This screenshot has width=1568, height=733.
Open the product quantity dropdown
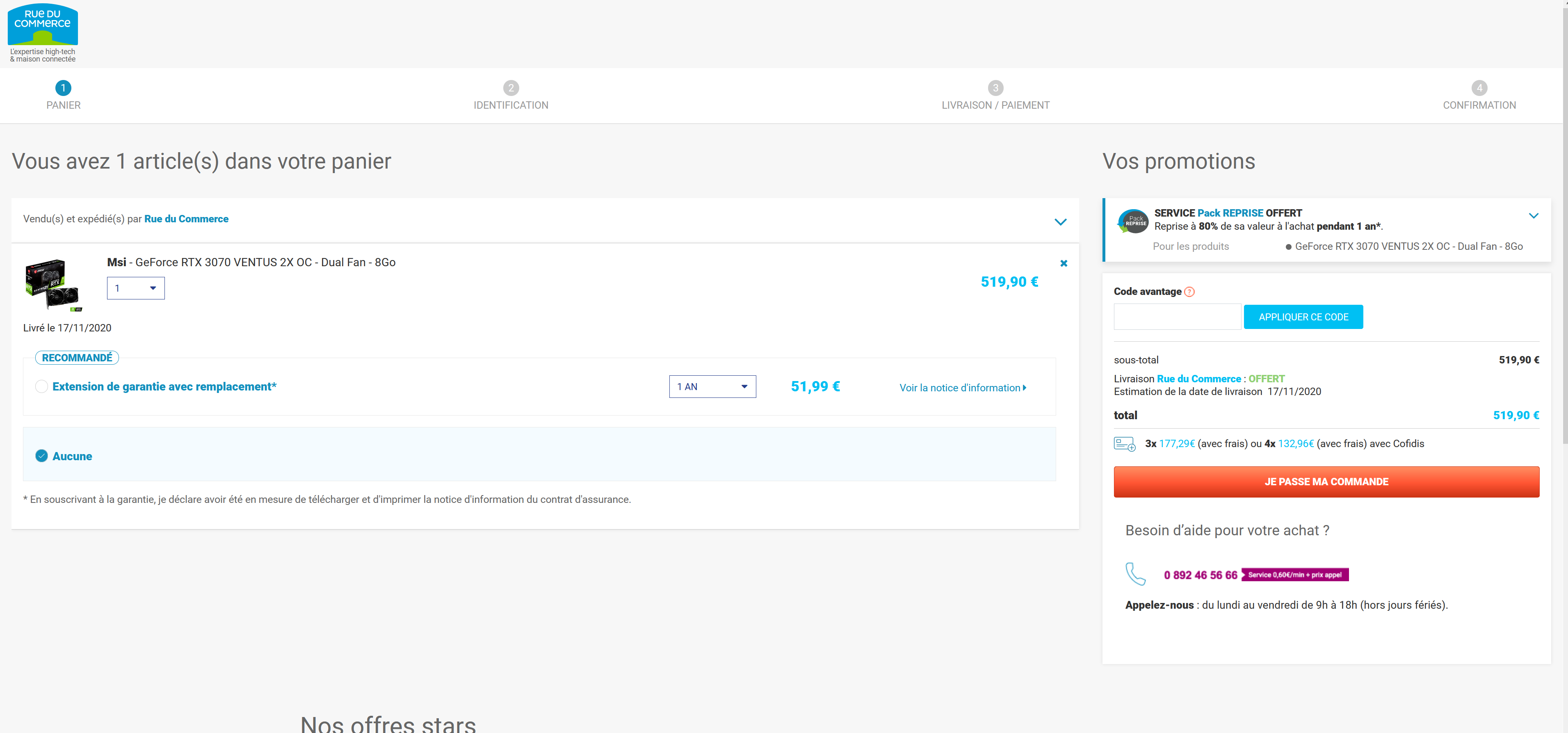[x=136, y=289]
